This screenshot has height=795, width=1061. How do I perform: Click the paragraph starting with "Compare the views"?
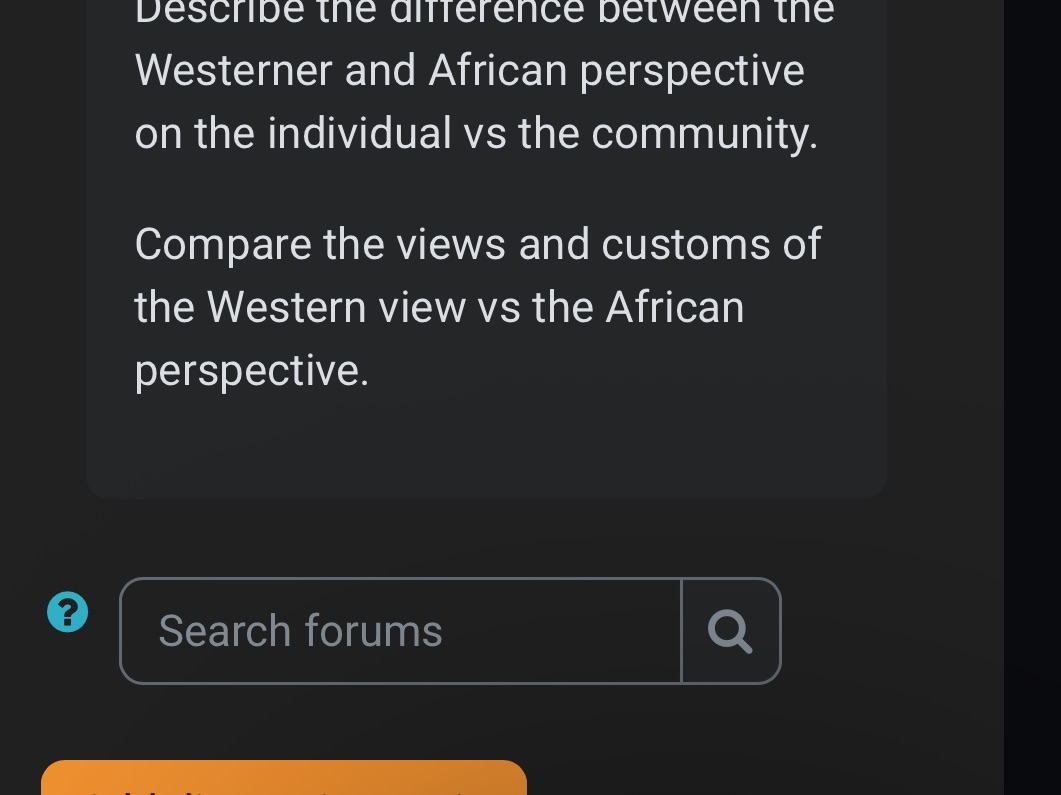(478, 306)
